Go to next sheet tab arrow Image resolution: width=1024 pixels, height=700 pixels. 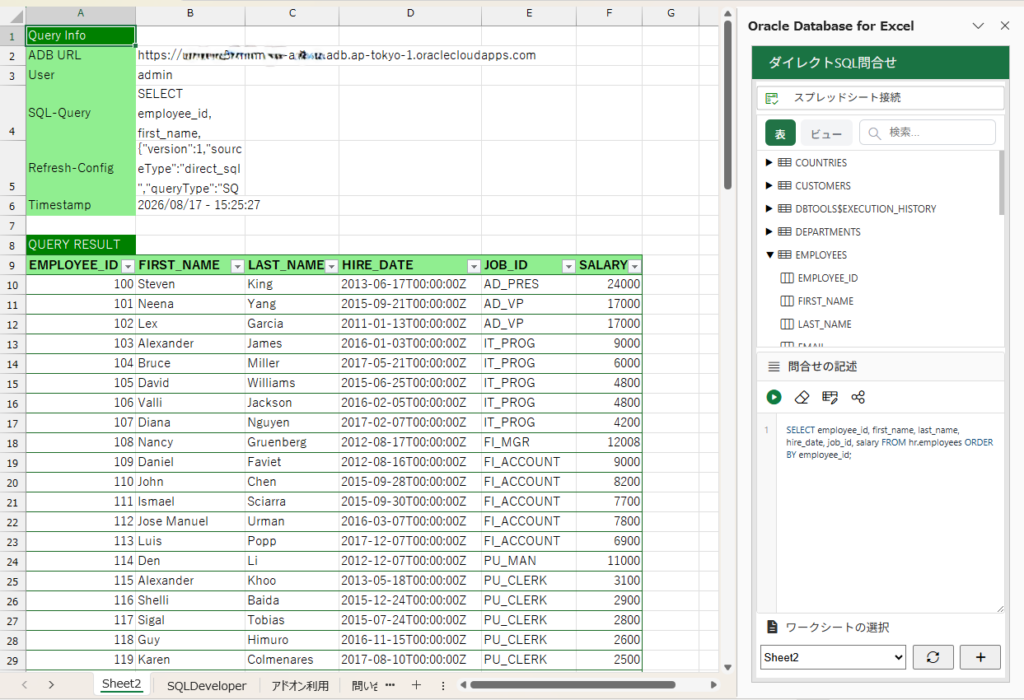tap(51, 685)
